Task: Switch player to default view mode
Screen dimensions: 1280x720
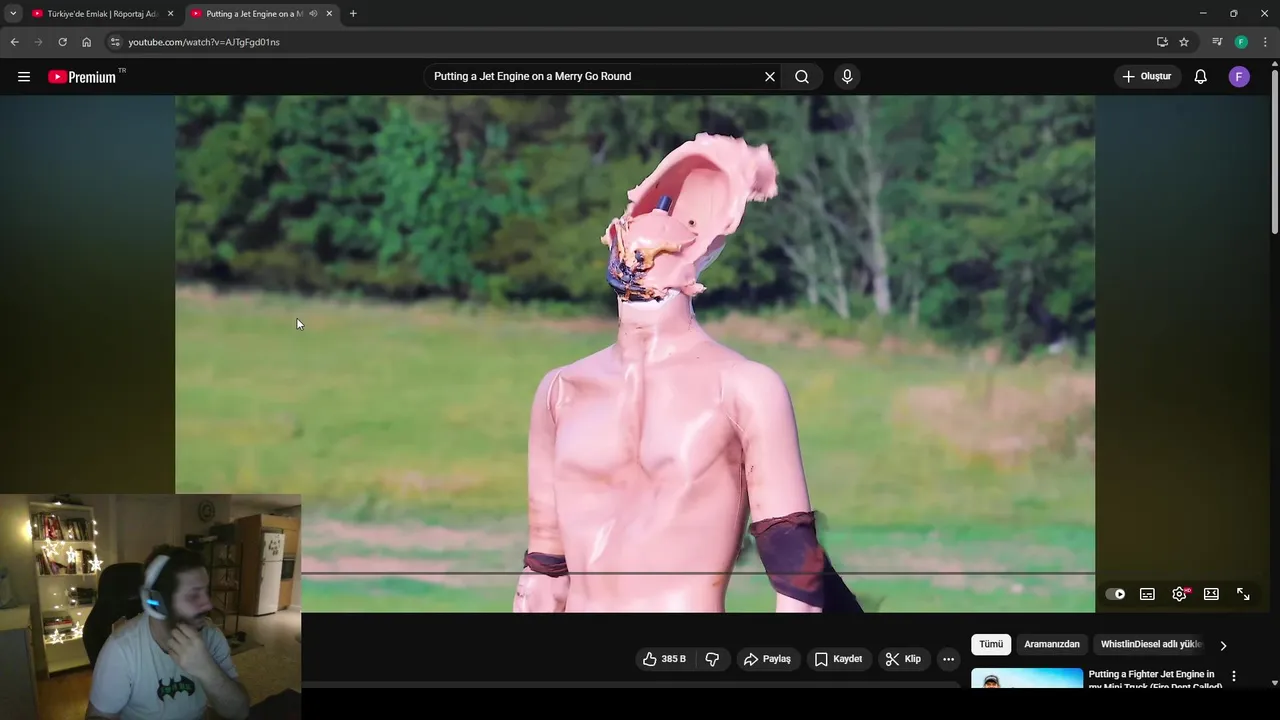Action: [1211, 594]
